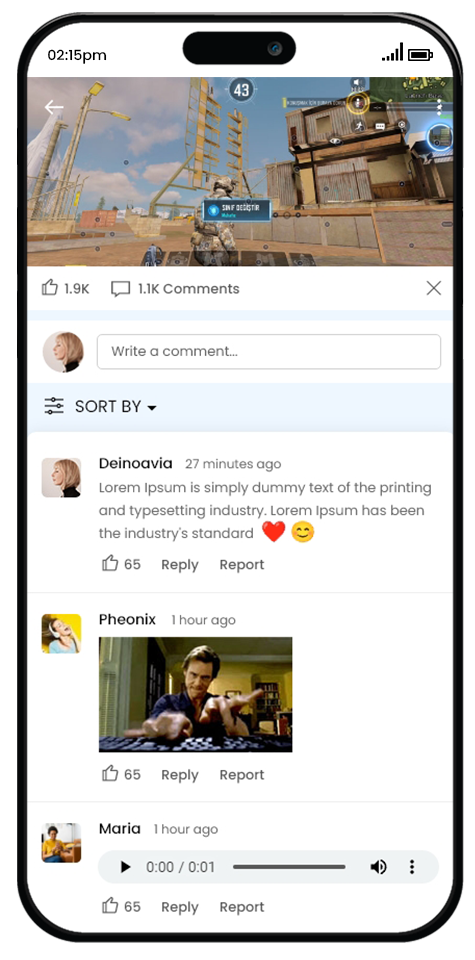Viewport: 475px width, 960px height.
Task: Open audio options three-dot menu
Action: [x=412, y=867]
